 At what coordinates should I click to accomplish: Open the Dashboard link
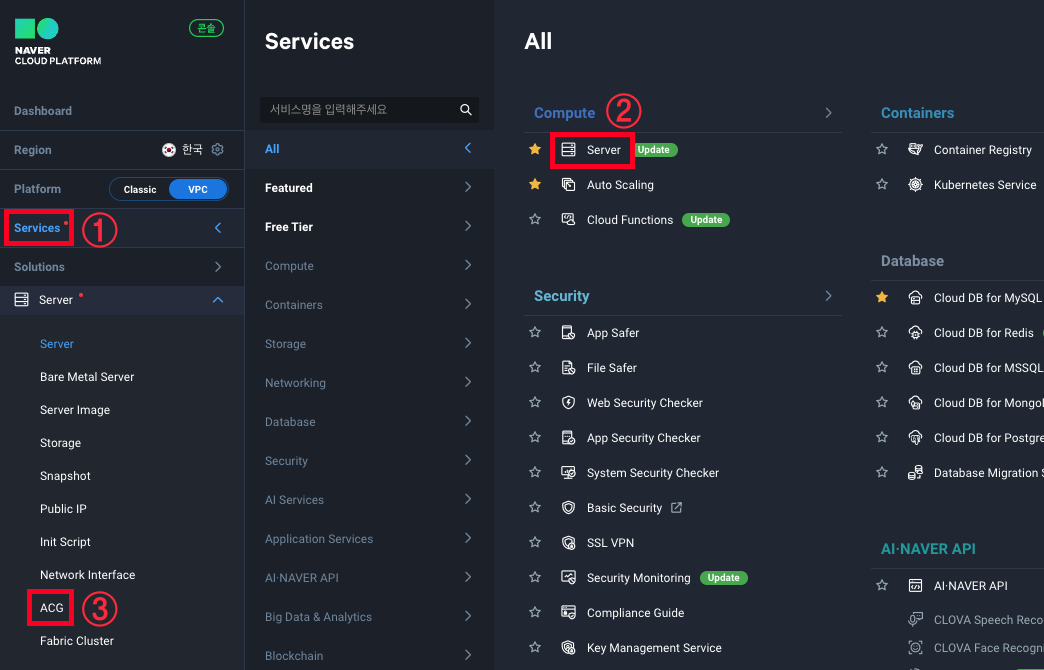click(x=43, y=111)
